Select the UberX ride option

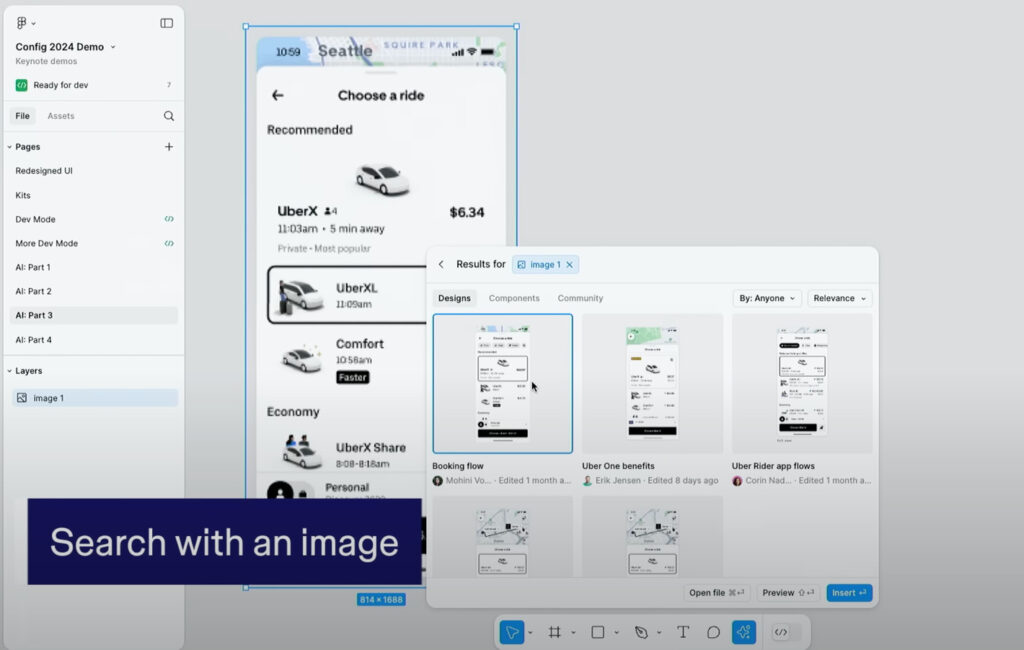(381, 206)
